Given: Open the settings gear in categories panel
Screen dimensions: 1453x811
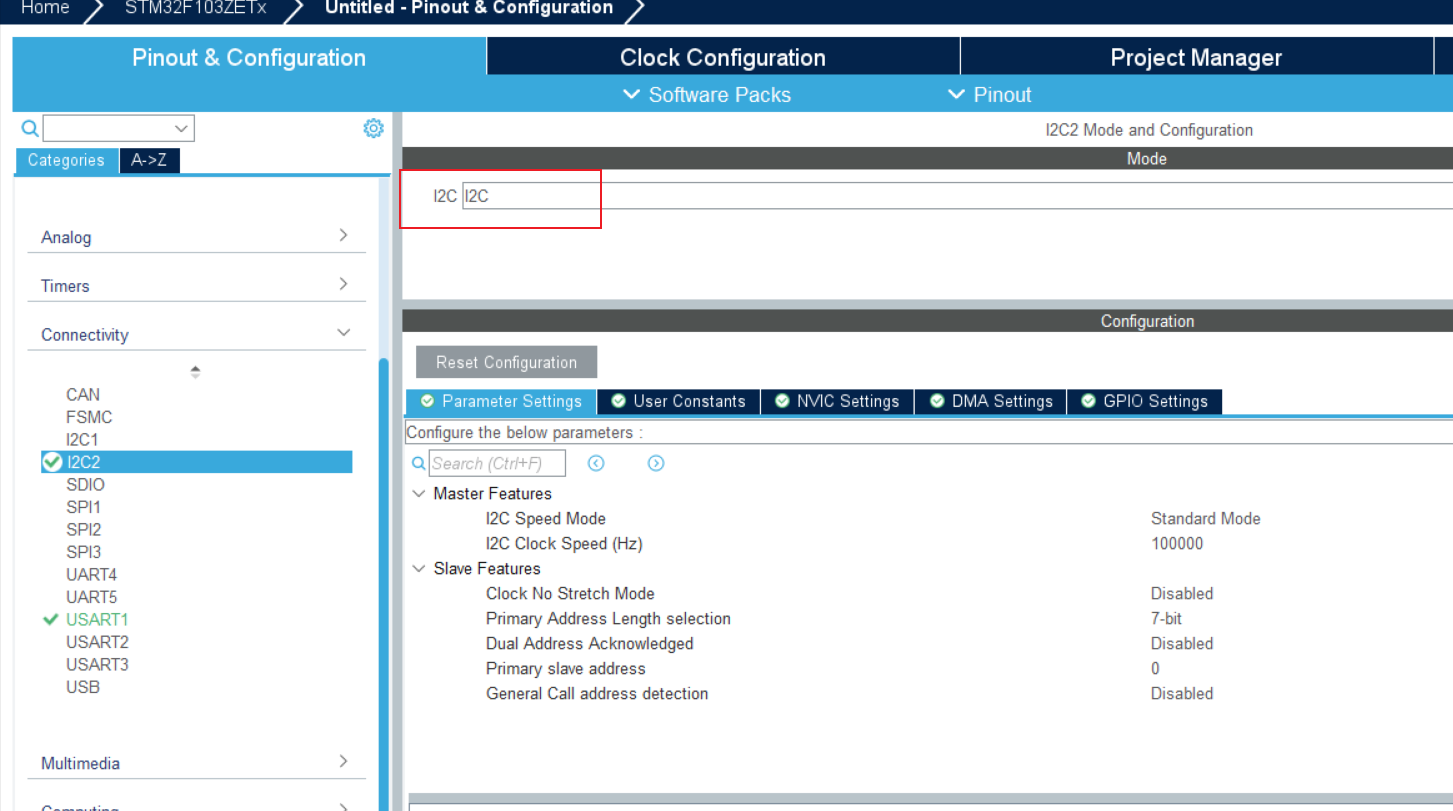Looking at the screenshot, I should coord(373,128).
